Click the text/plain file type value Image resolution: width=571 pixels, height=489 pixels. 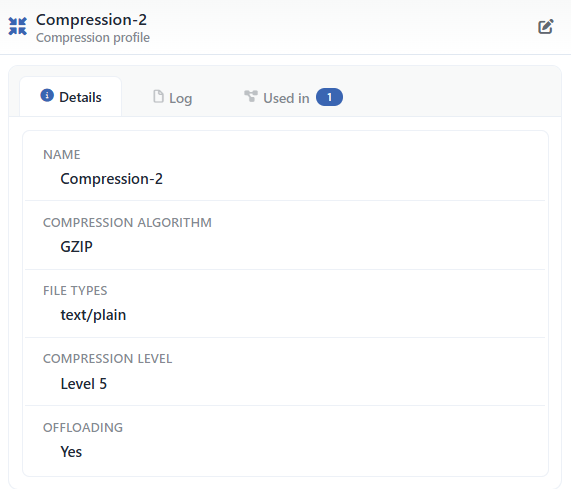click(93, 315)
